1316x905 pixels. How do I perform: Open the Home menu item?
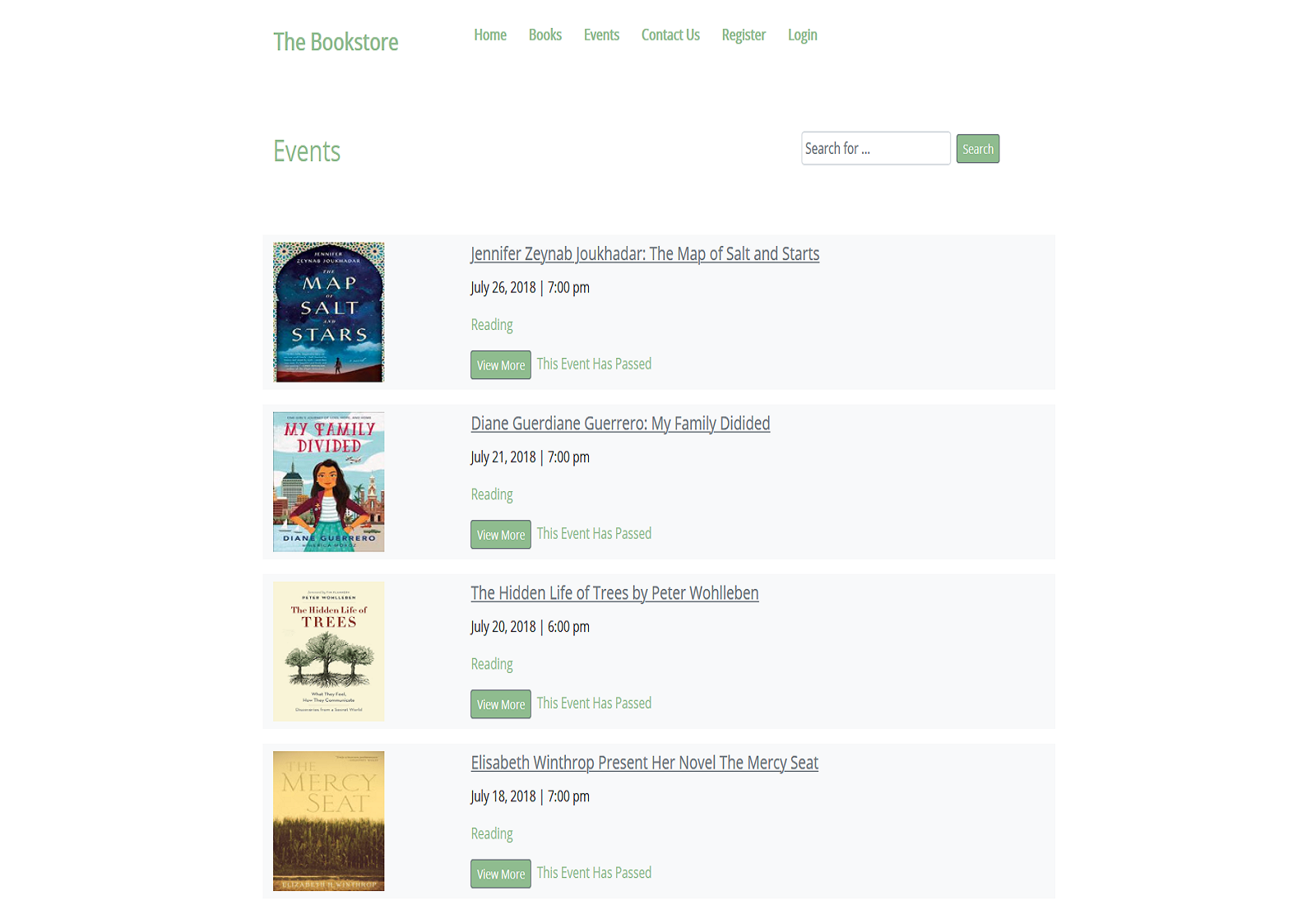(490, 35)
